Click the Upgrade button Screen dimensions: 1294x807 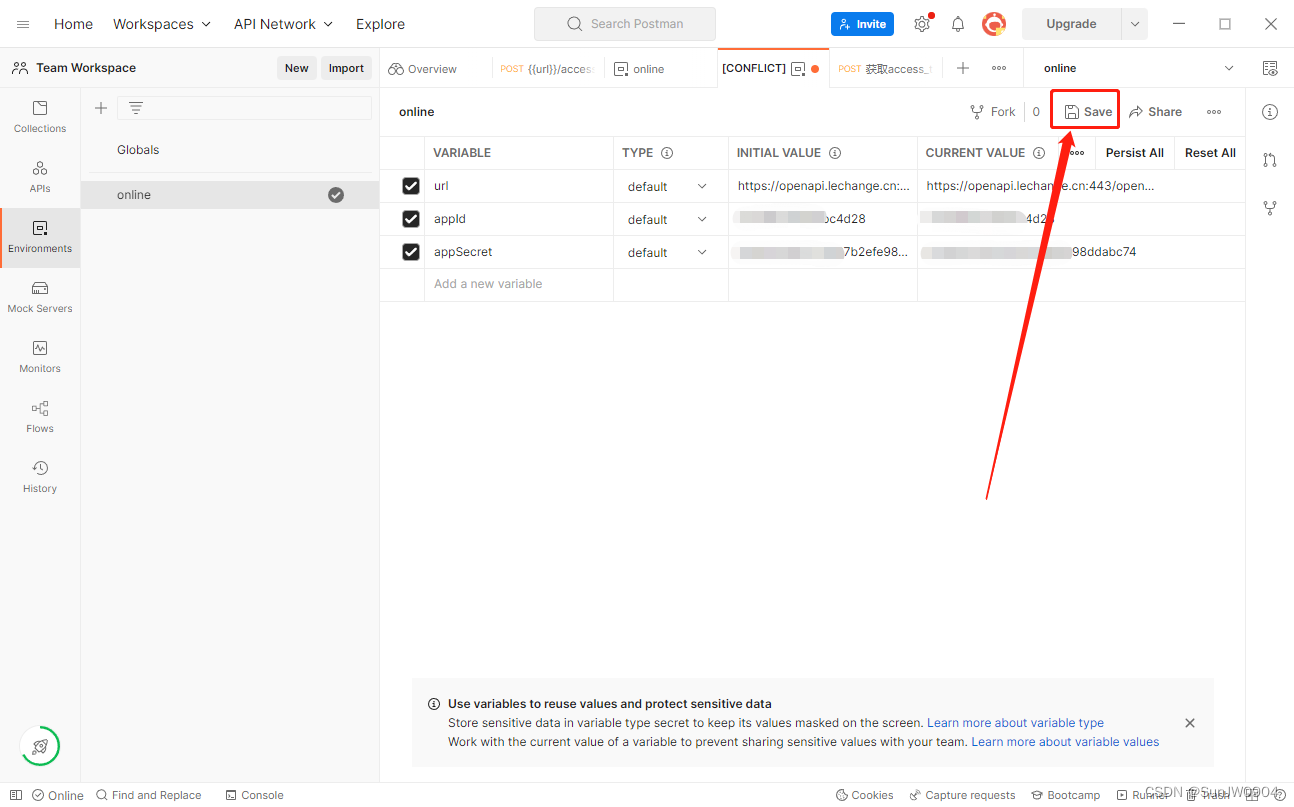click(x=1071, y=24)
